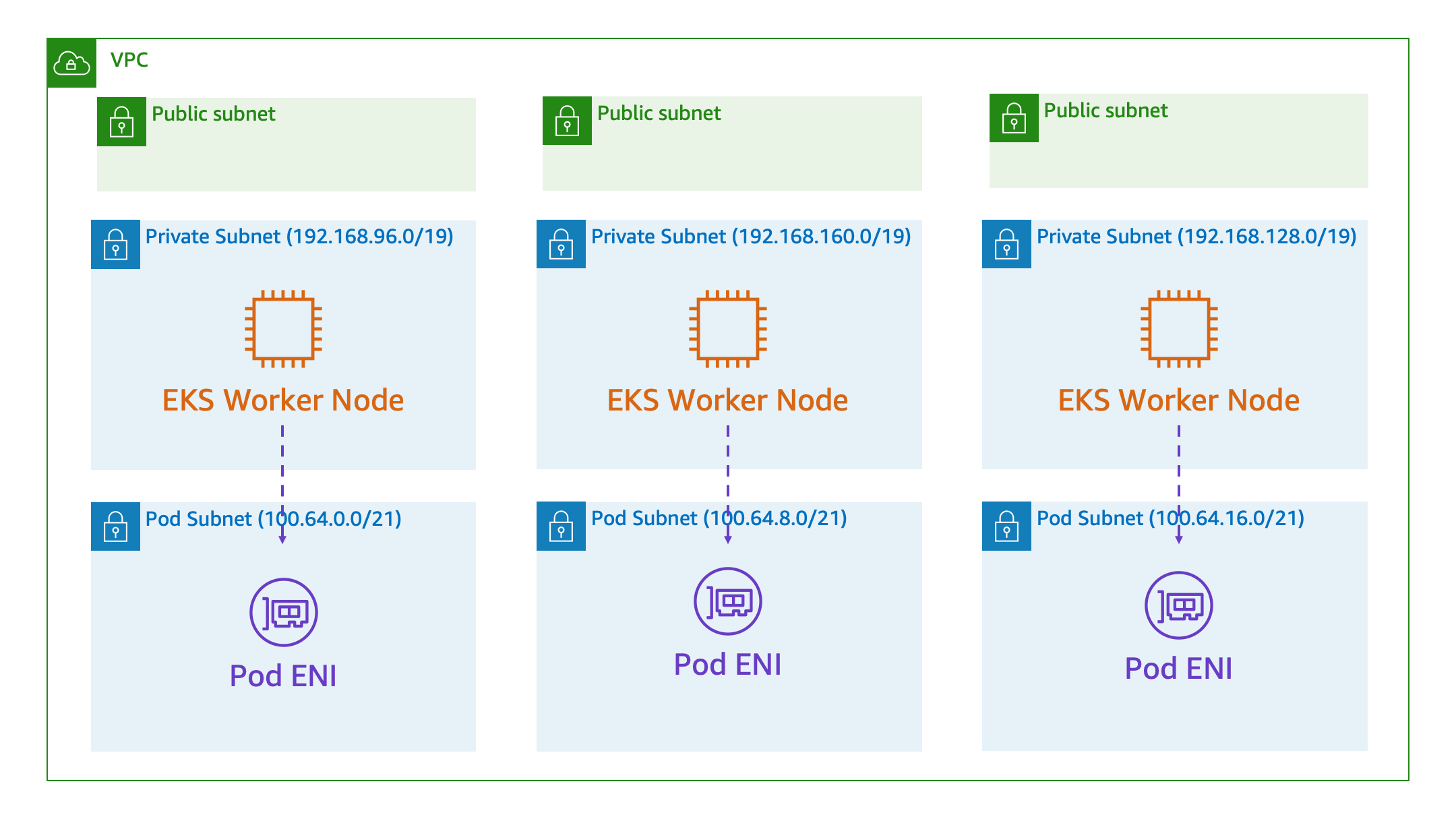Image resolution: width=1456 pixels, height=819 pixels.
Task: Select the label Pod Subnet (100.64.8.0/21)
Action: [x=719, y=518]
